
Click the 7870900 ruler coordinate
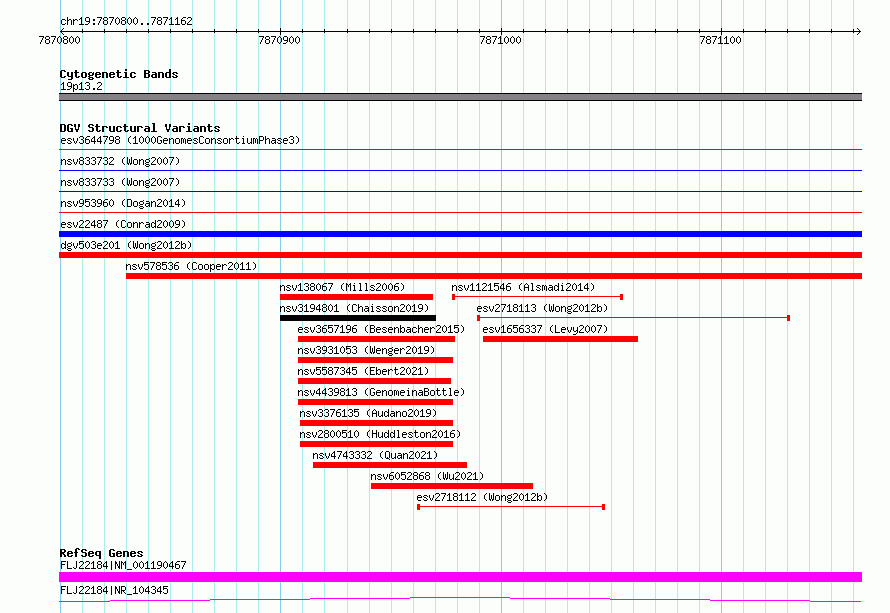click(x=279, y=40)
